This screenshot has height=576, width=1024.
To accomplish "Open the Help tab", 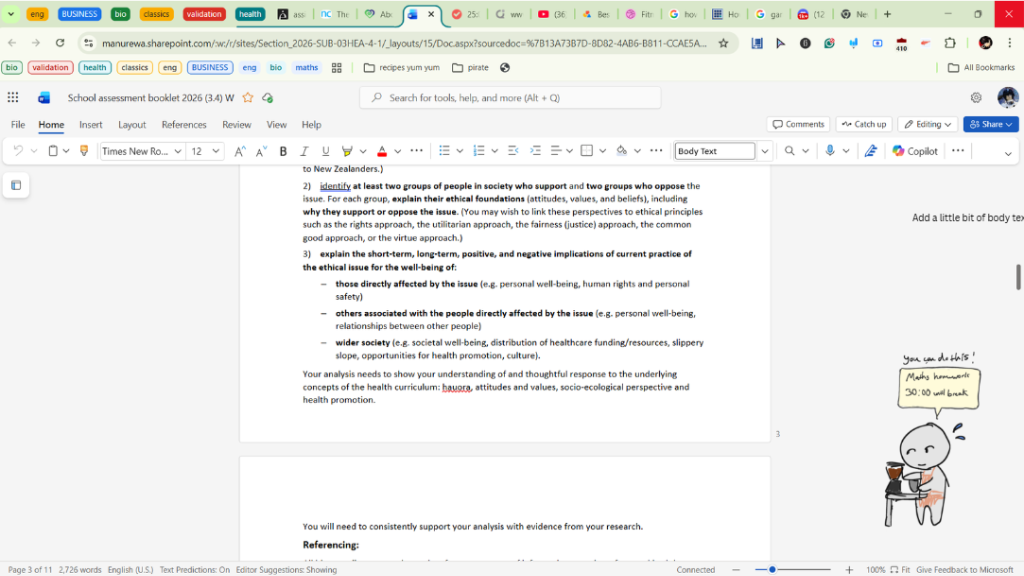I will click(x=312, y=124).
